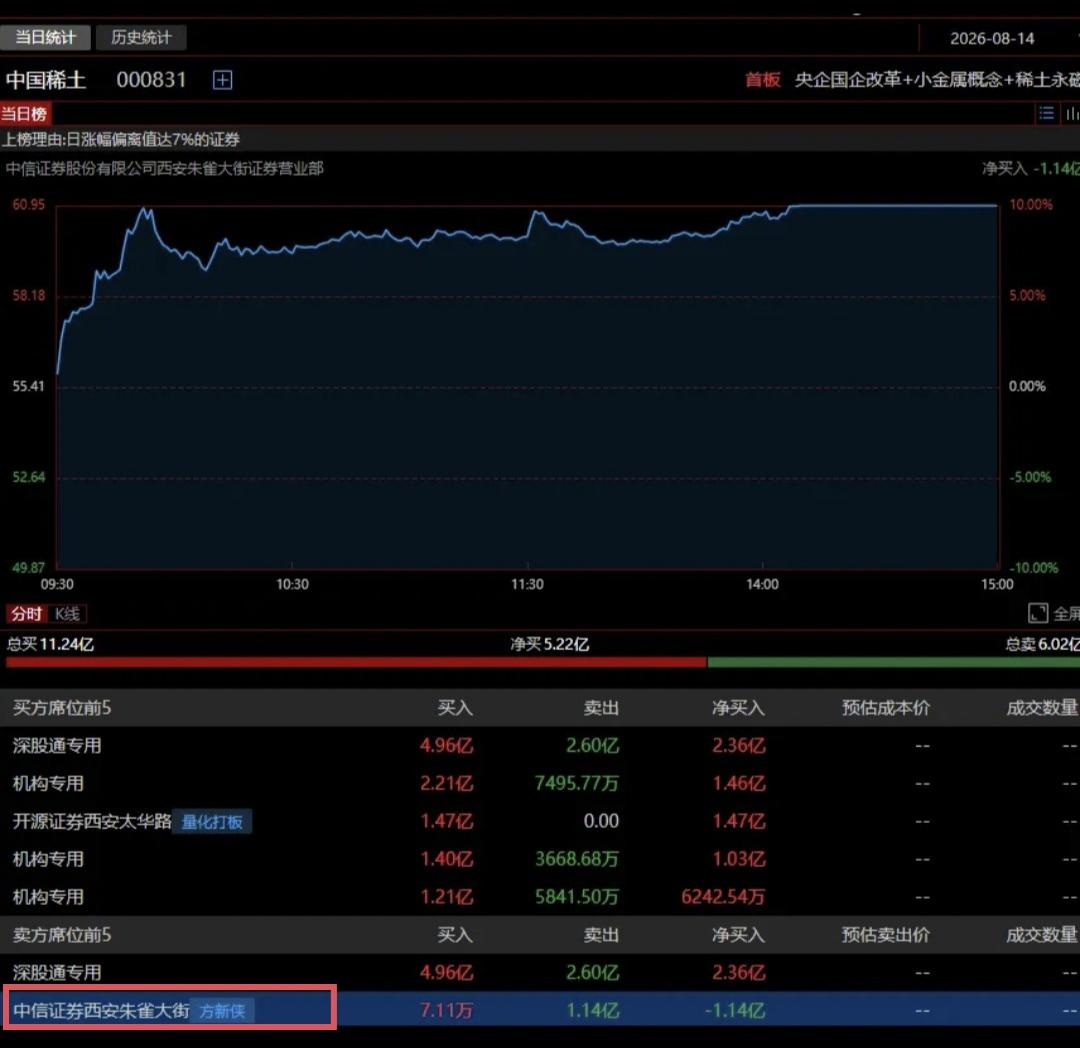Click the red buy portion of ratio bar
This screenshot has height=1048, width=1080.
(356, 662)
